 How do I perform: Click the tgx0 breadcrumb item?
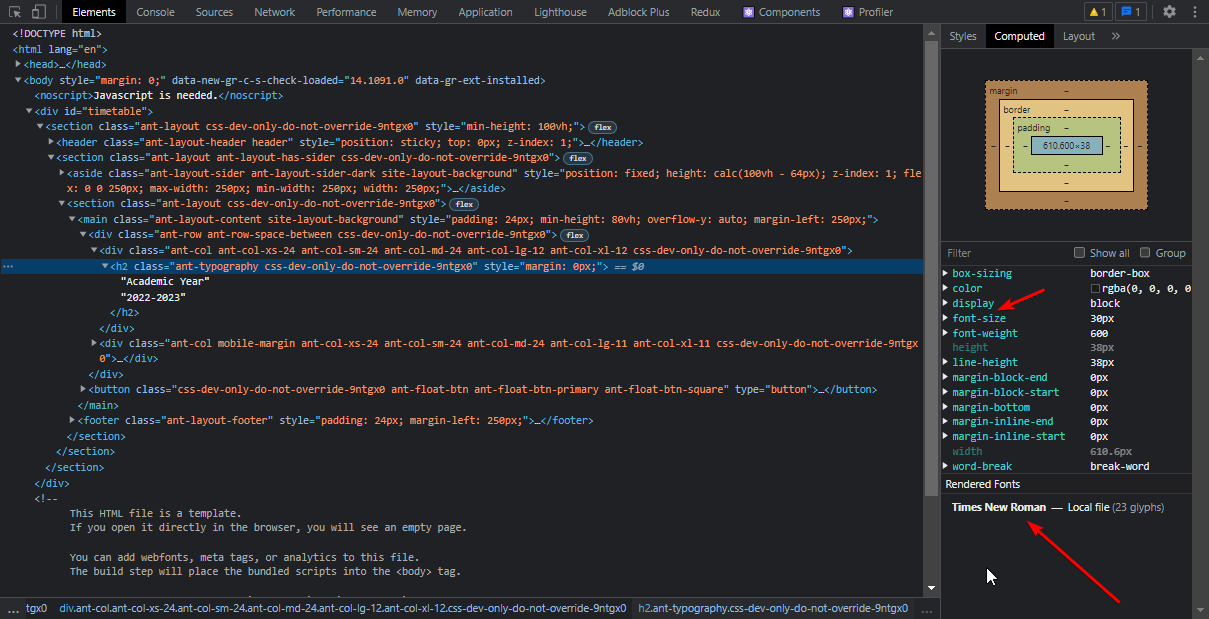[36, 608]
